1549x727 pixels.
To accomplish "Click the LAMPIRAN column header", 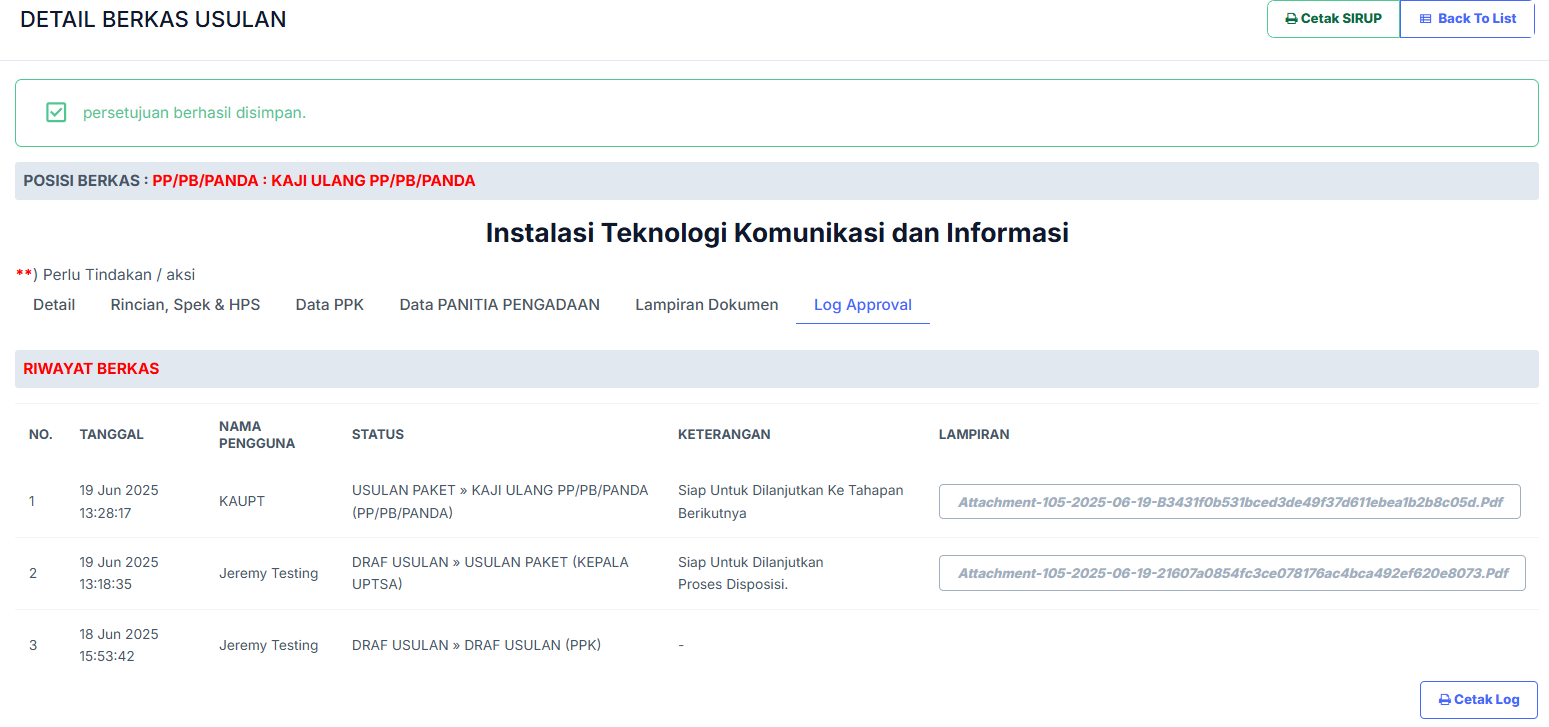I will [973, 434].
